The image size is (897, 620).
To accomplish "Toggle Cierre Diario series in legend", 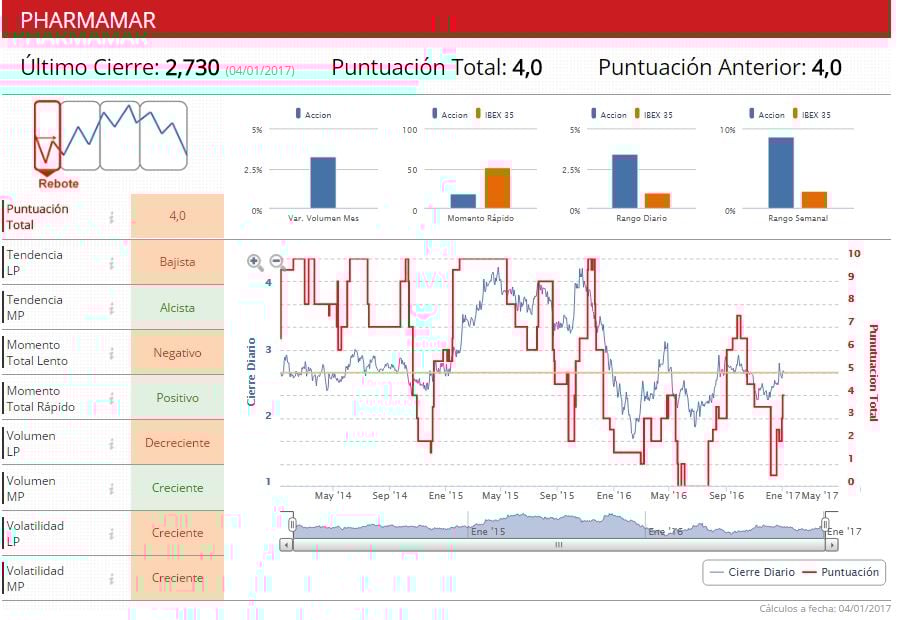I will [752, 572].
